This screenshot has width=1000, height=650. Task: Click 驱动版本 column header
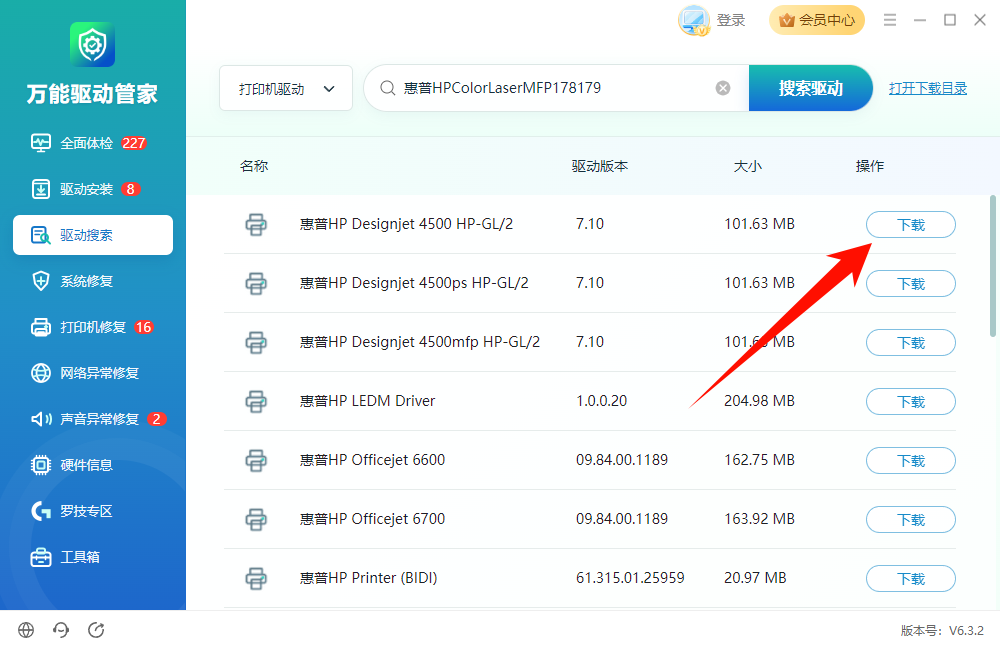click(600, 166)
